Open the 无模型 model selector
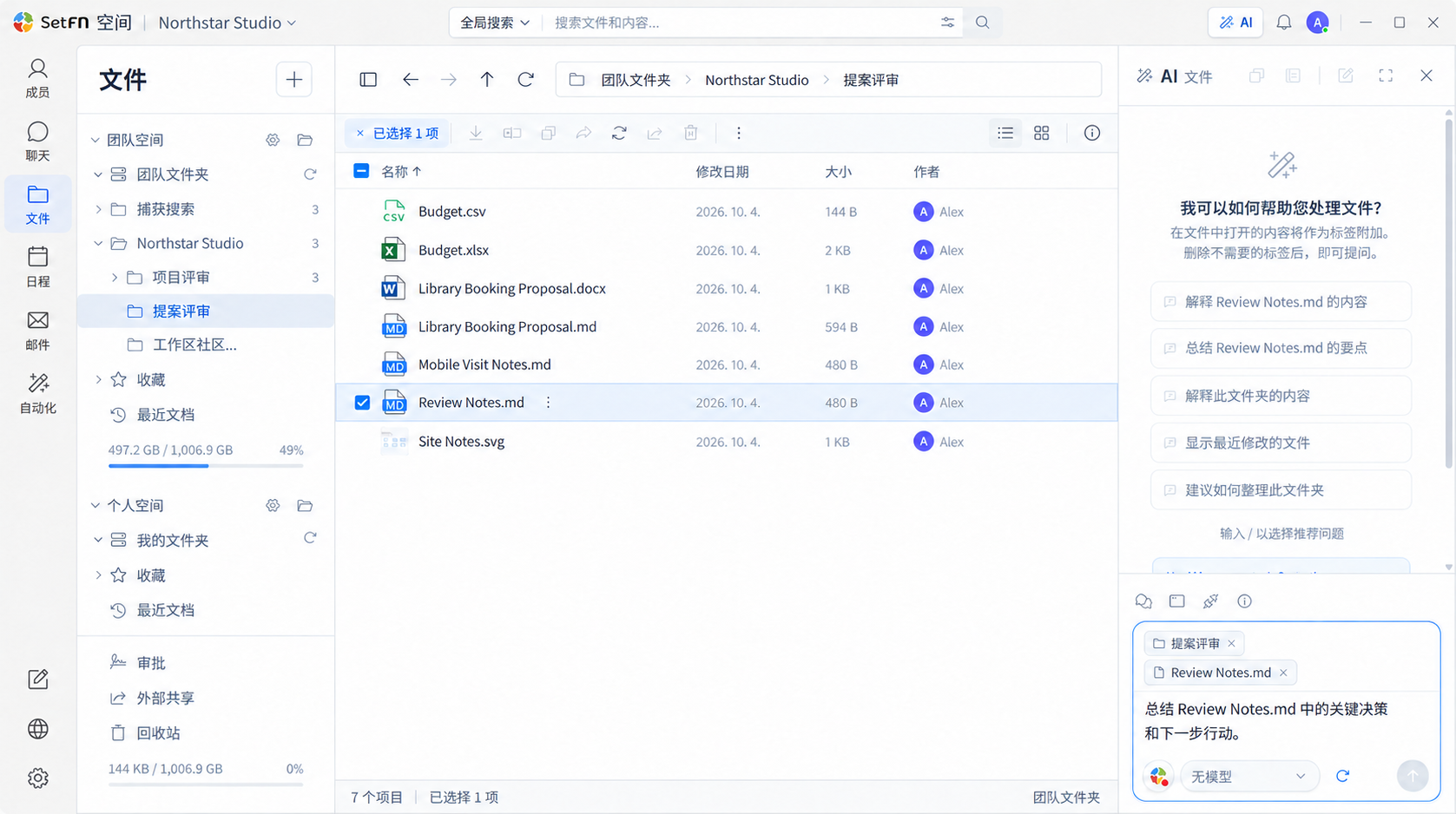This screenshot has width=1456, height=814. (1248, 777)
